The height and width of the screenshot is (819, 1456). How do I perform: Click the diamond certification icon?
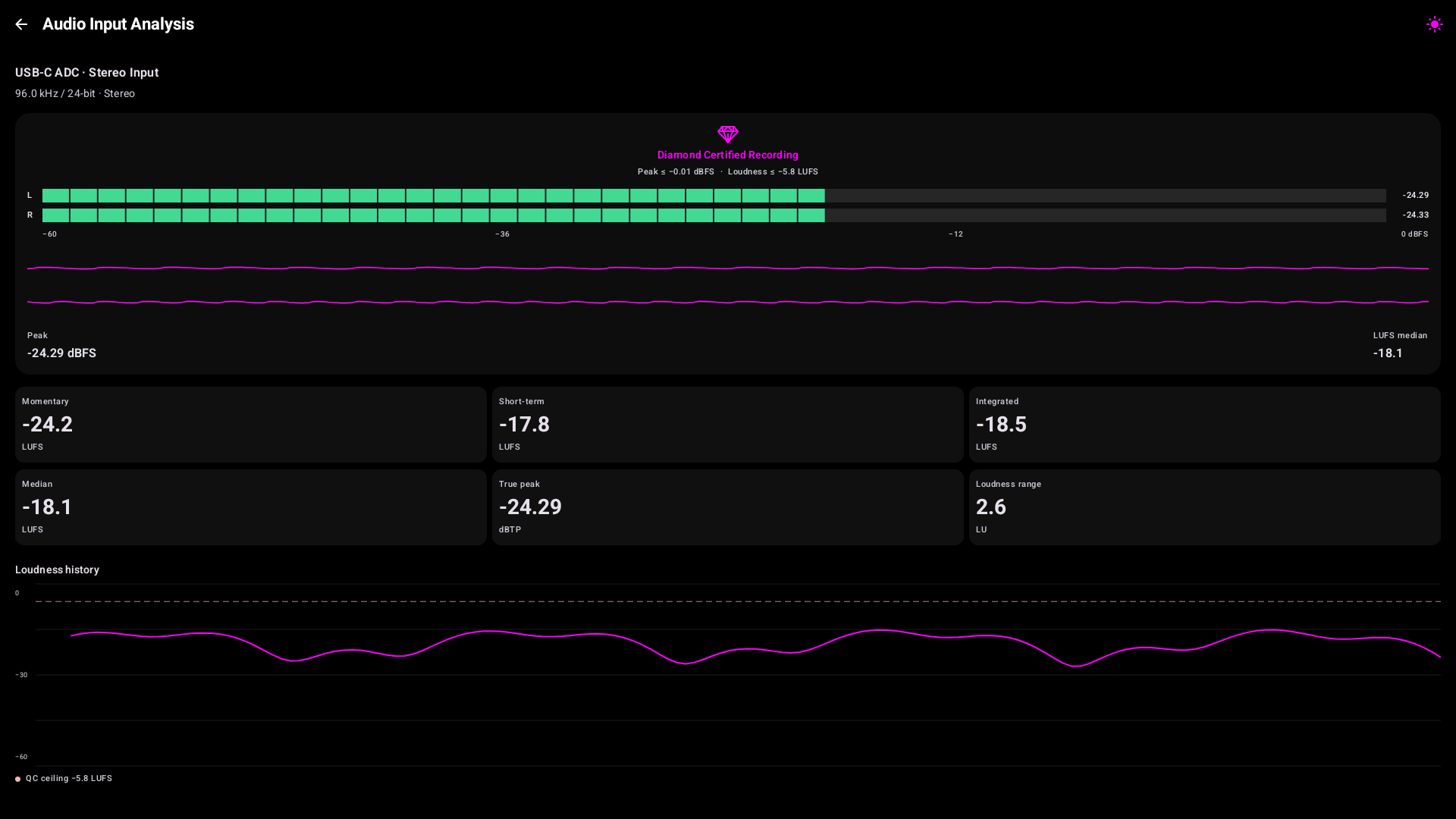(x=728, y=135)
